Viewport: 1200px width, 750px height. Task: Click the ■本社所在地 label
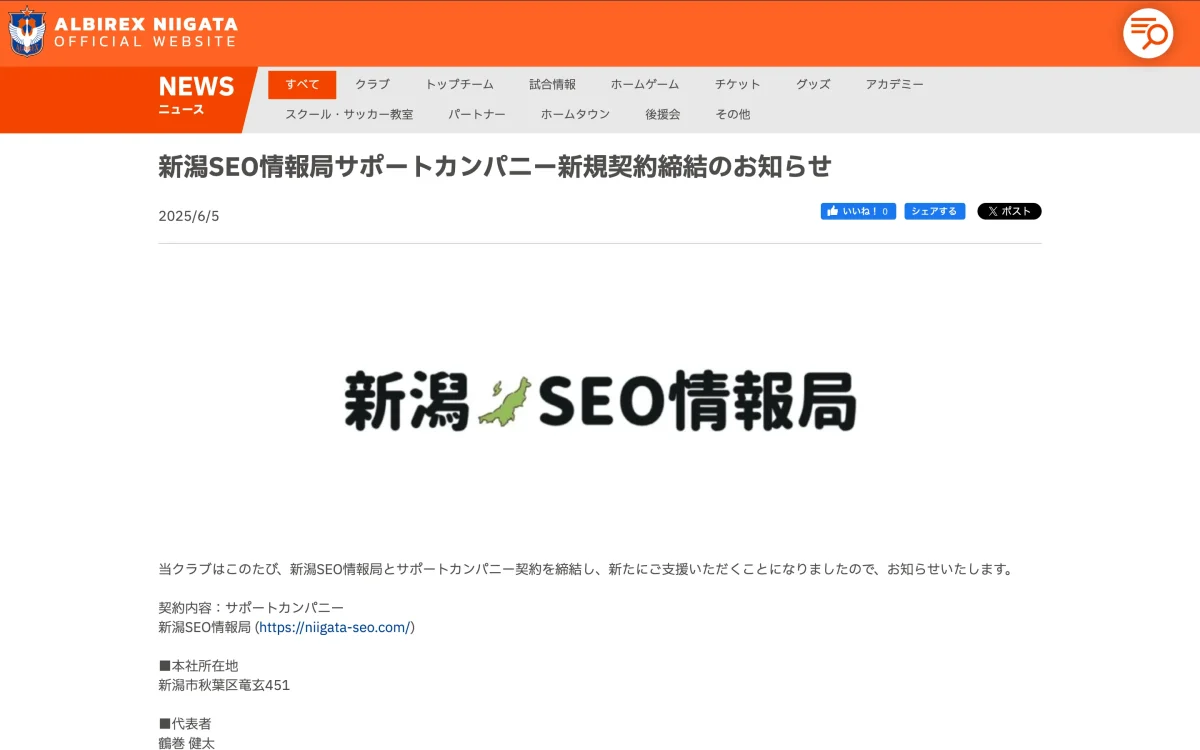pyautogui.click(x=198, y=666)
